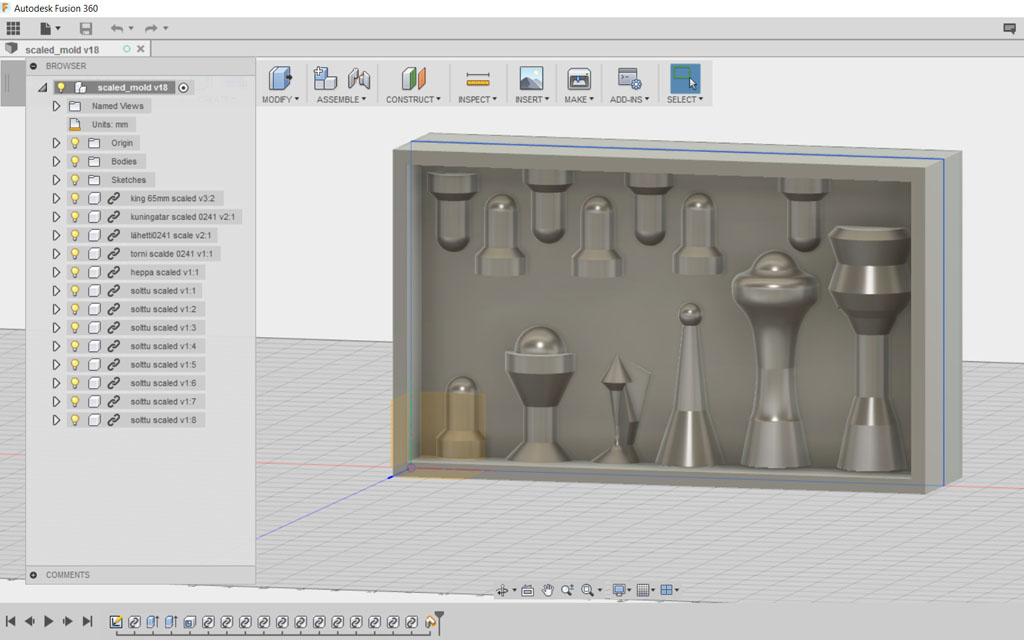
Task: Open the CONSTRUCT menu
Action: (413, 100)
